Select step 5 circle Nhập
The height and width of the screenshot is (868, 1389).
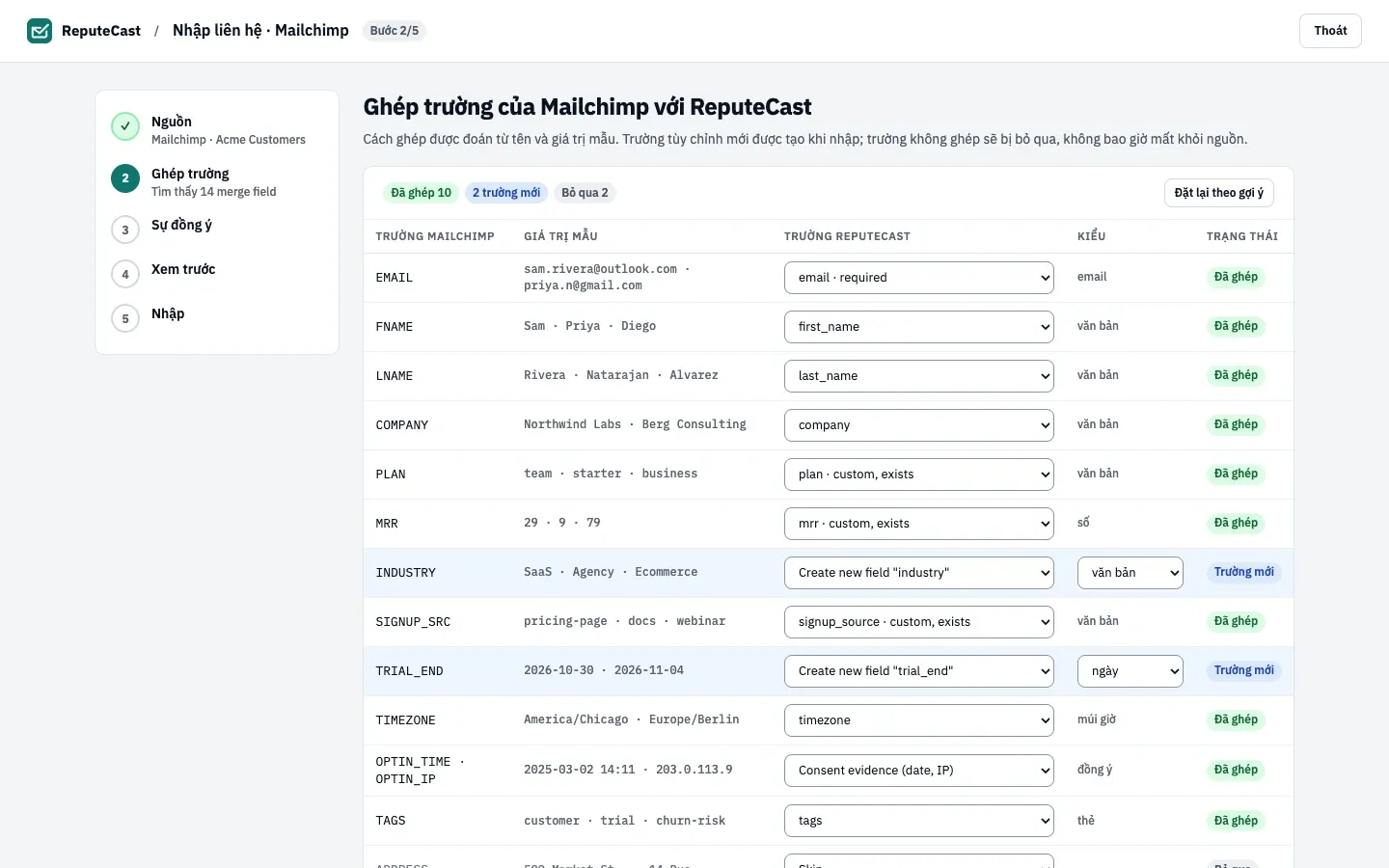click(125, 318)
